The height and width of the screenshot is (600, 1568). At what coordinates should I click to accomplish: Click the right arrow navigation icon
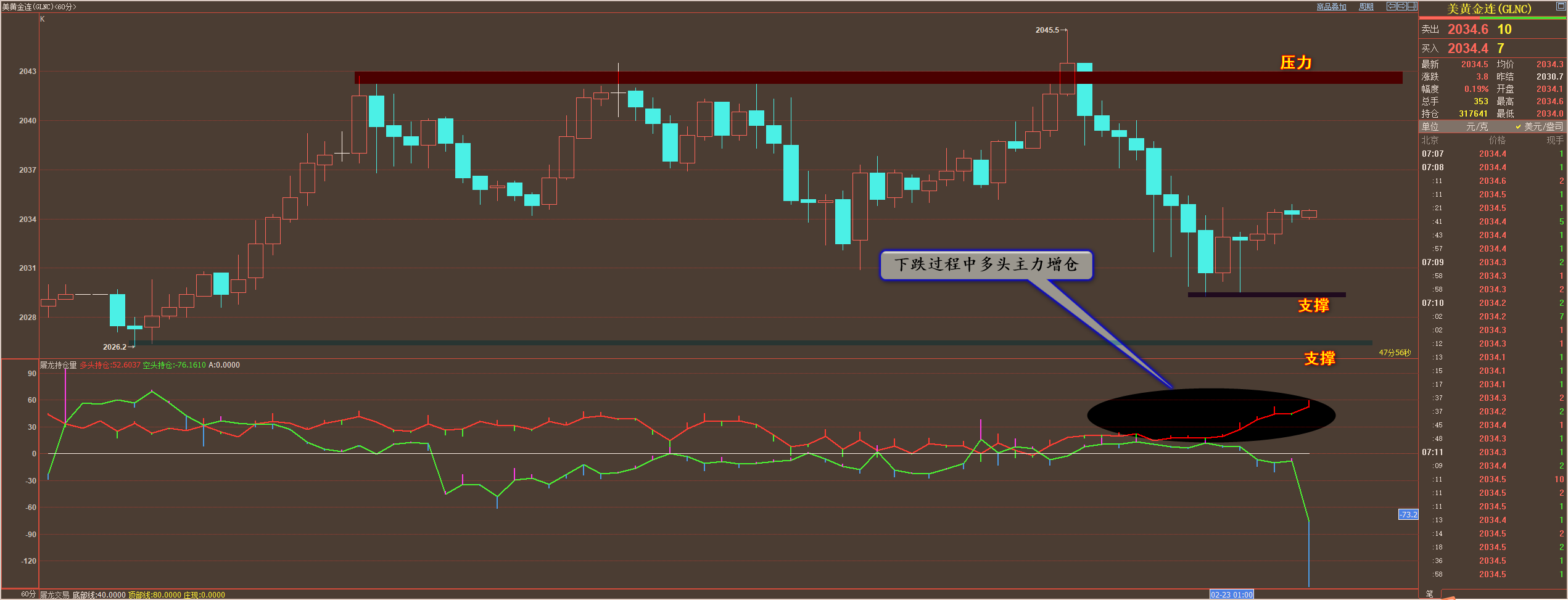[1402, 6]
